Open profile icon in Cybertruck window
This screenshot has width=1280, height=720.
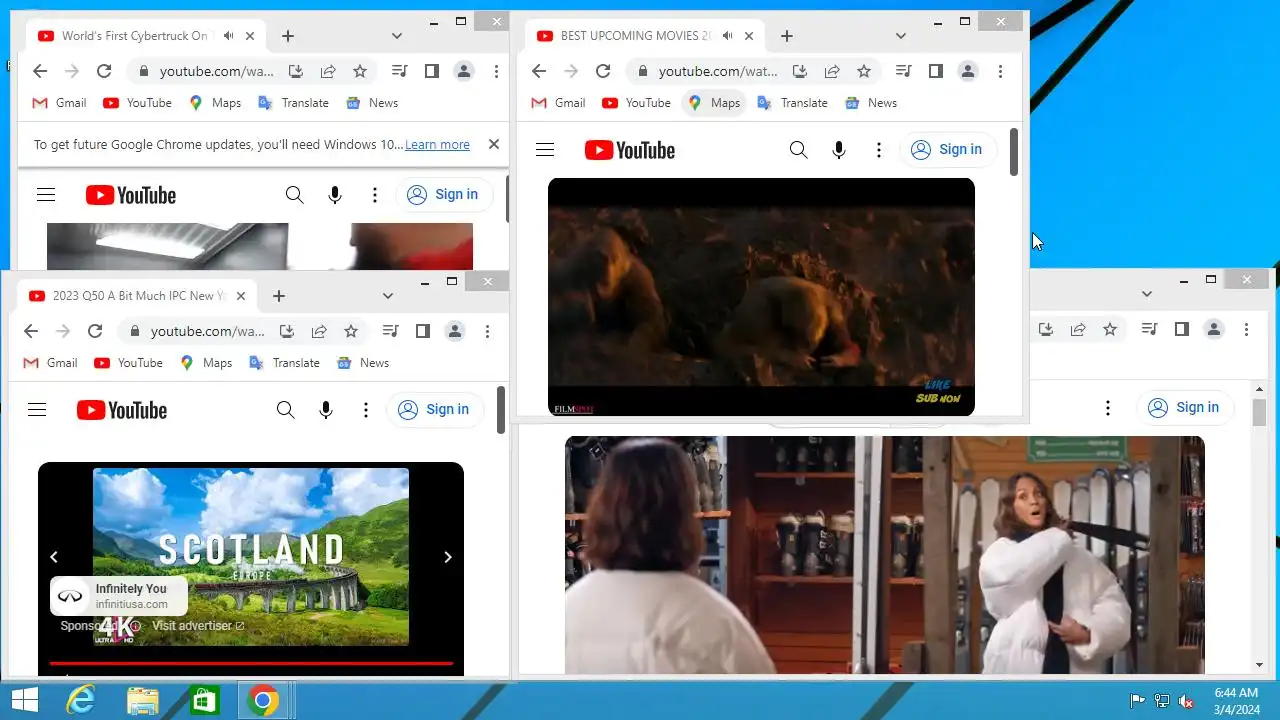464,71
